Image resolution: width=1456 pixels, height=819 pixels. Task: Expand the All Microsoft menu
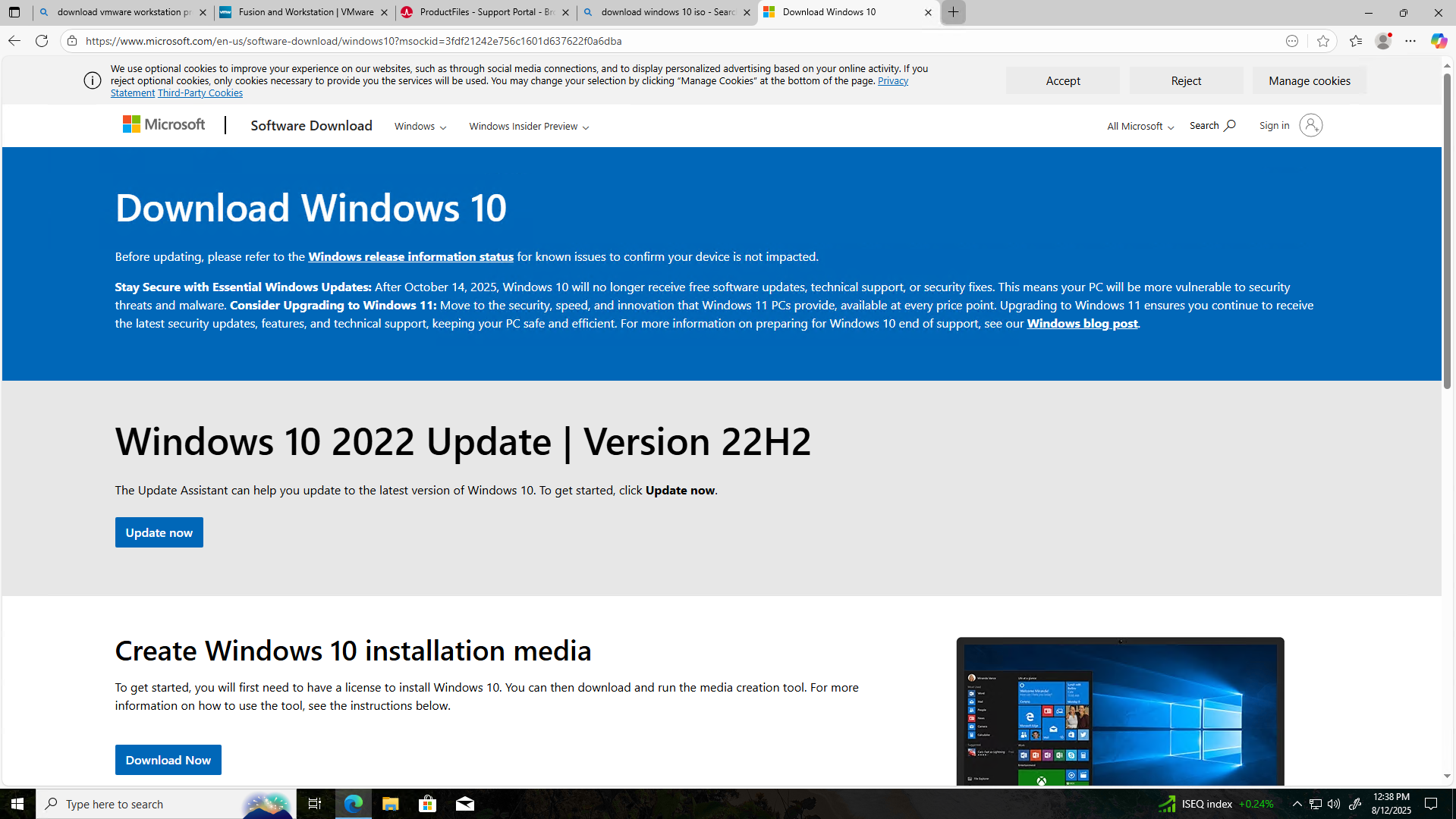[1140, 127]
